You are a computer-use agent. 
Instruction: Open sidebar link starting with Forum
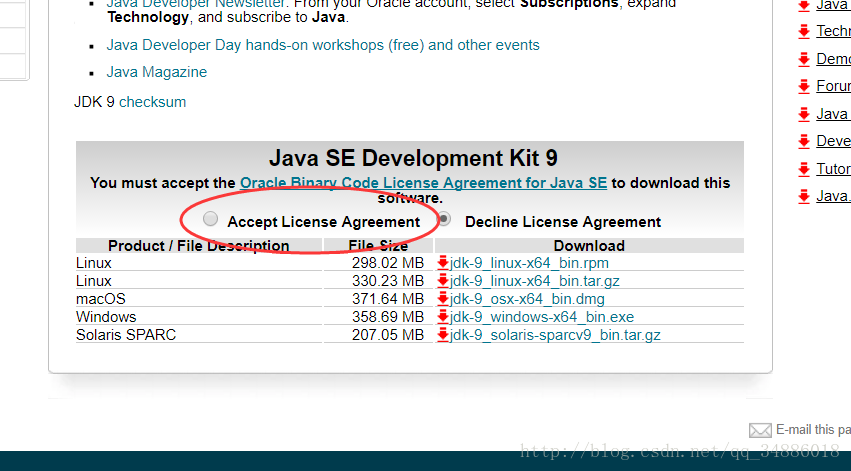[834, 86]
